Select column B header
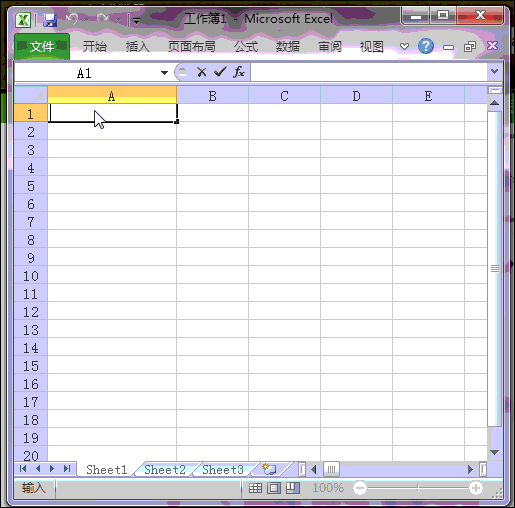Viewport: 515px width, 508px height. [212, 96]
